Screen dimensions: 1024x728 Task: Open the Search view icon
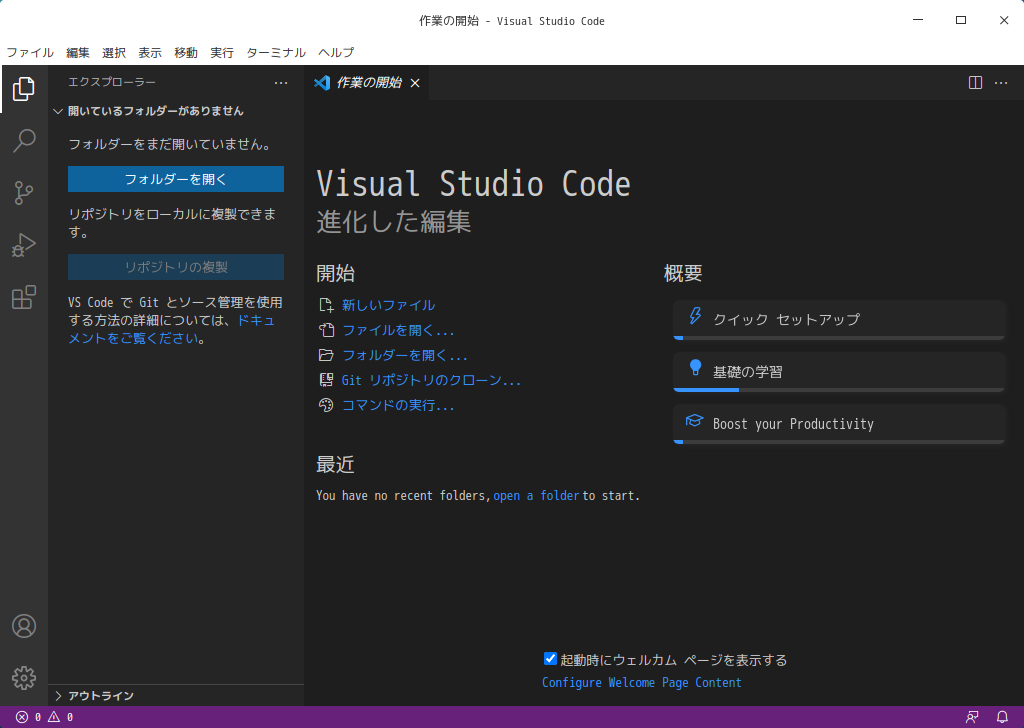pos(24,140)
